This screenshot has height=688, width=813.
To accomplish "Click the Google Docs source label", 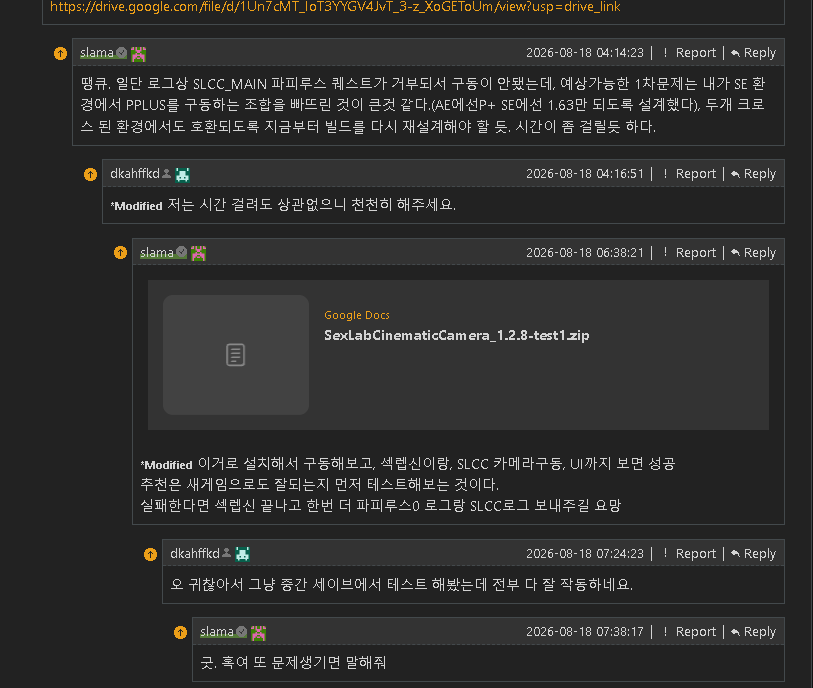I will [357, 315].
